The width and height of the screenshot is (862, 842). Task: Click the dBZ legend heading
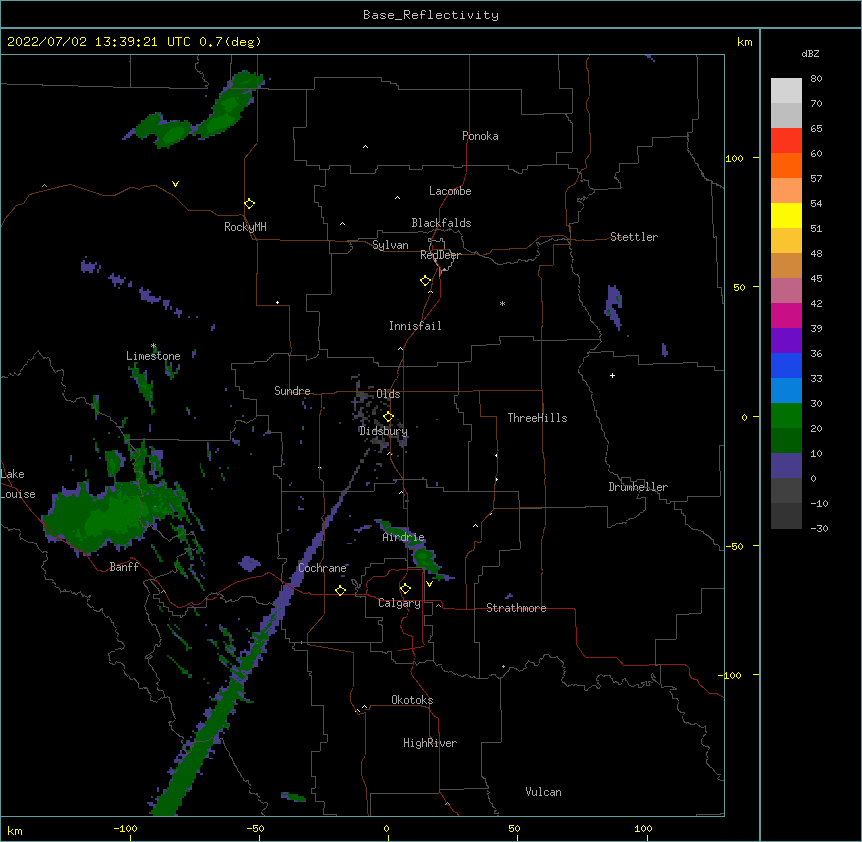click(x=810, y=53)
